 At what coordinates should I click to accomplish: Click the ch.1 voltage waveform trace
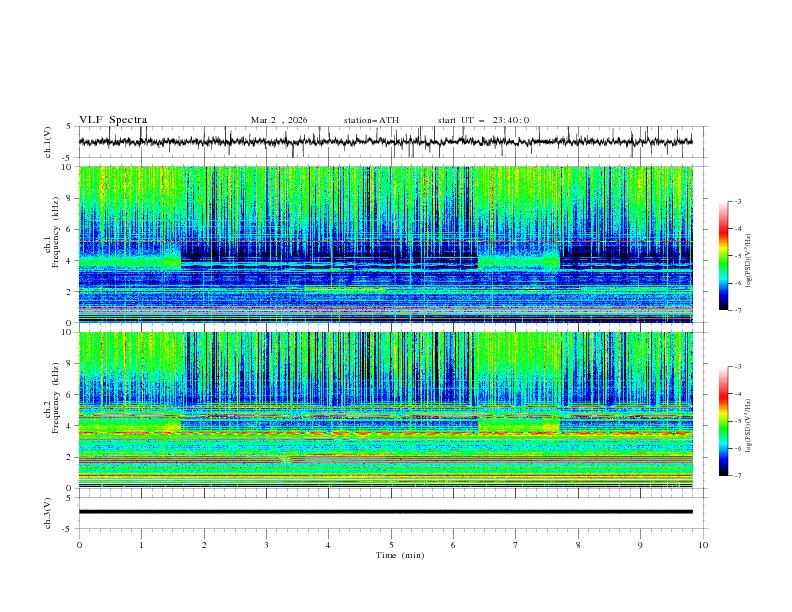[x=385, y=142]
